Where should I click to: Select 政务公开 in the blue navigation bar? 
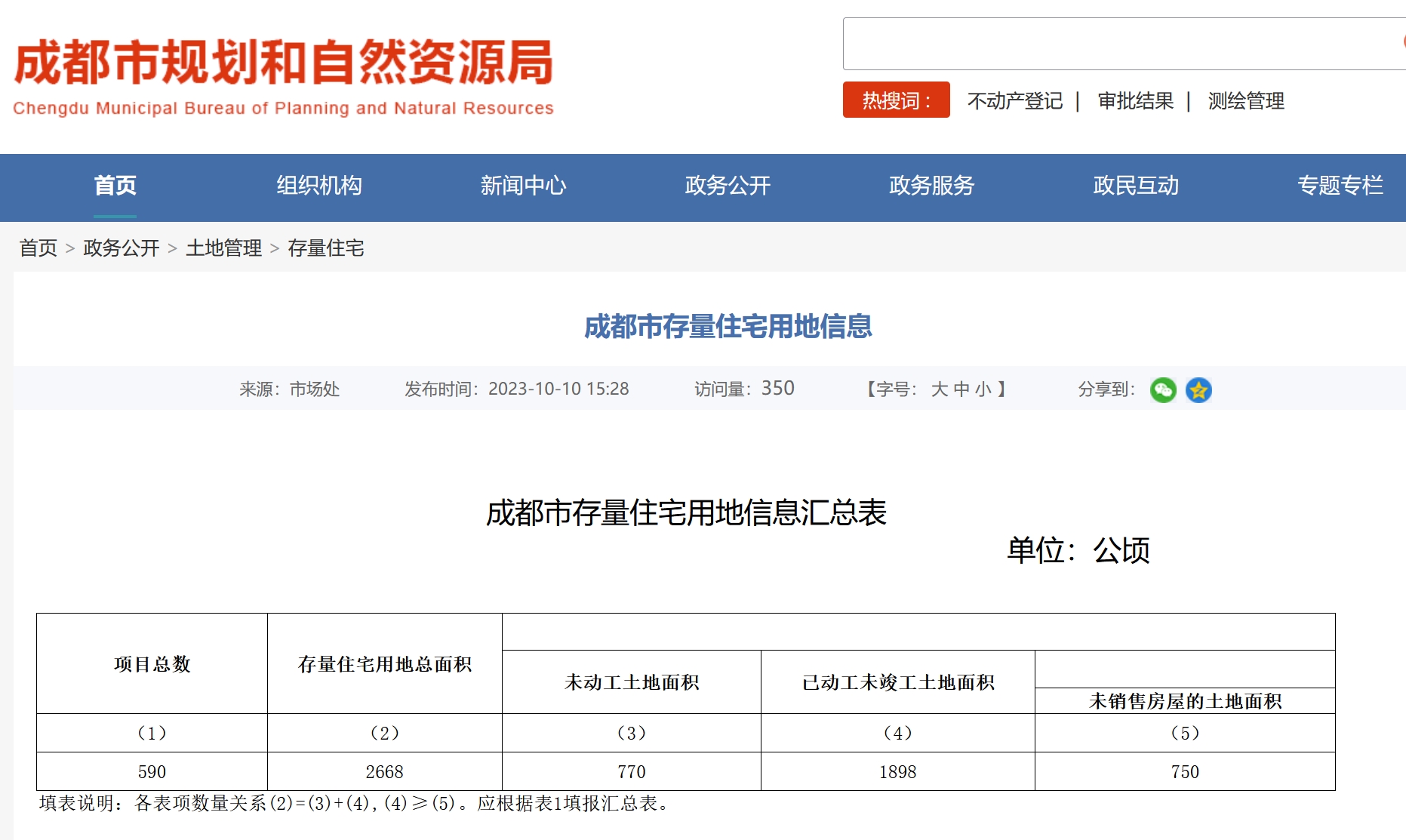[x=728, y=186]
